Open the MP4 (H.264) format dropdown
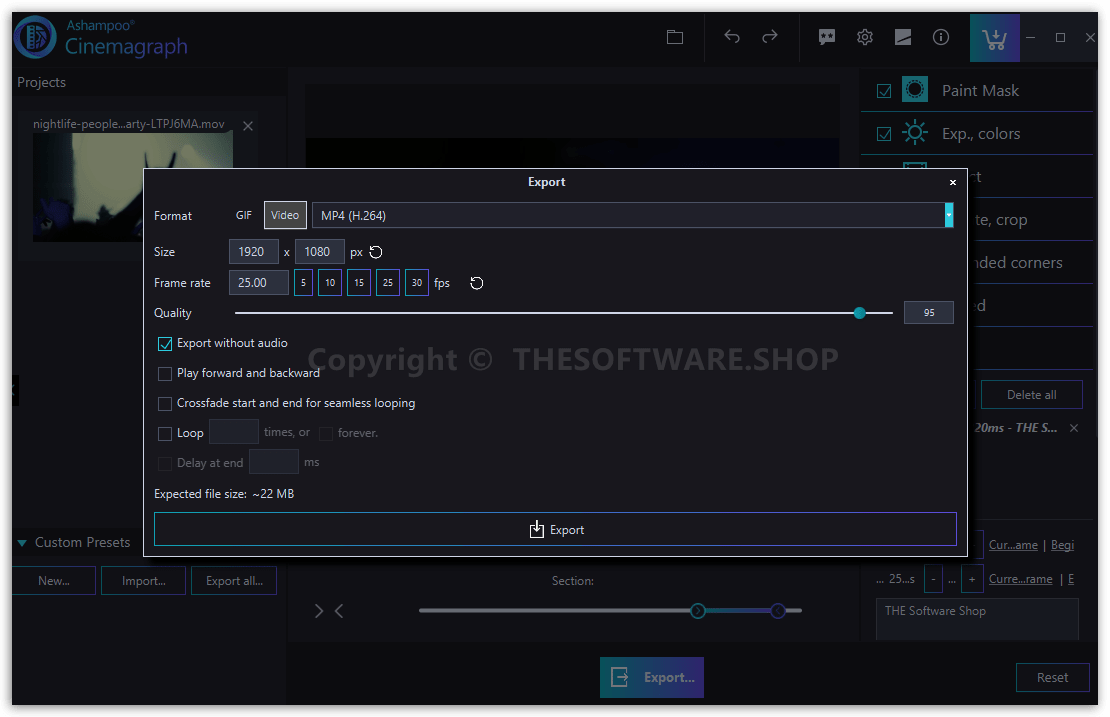The image size is (1110, 717). [948, 214]
